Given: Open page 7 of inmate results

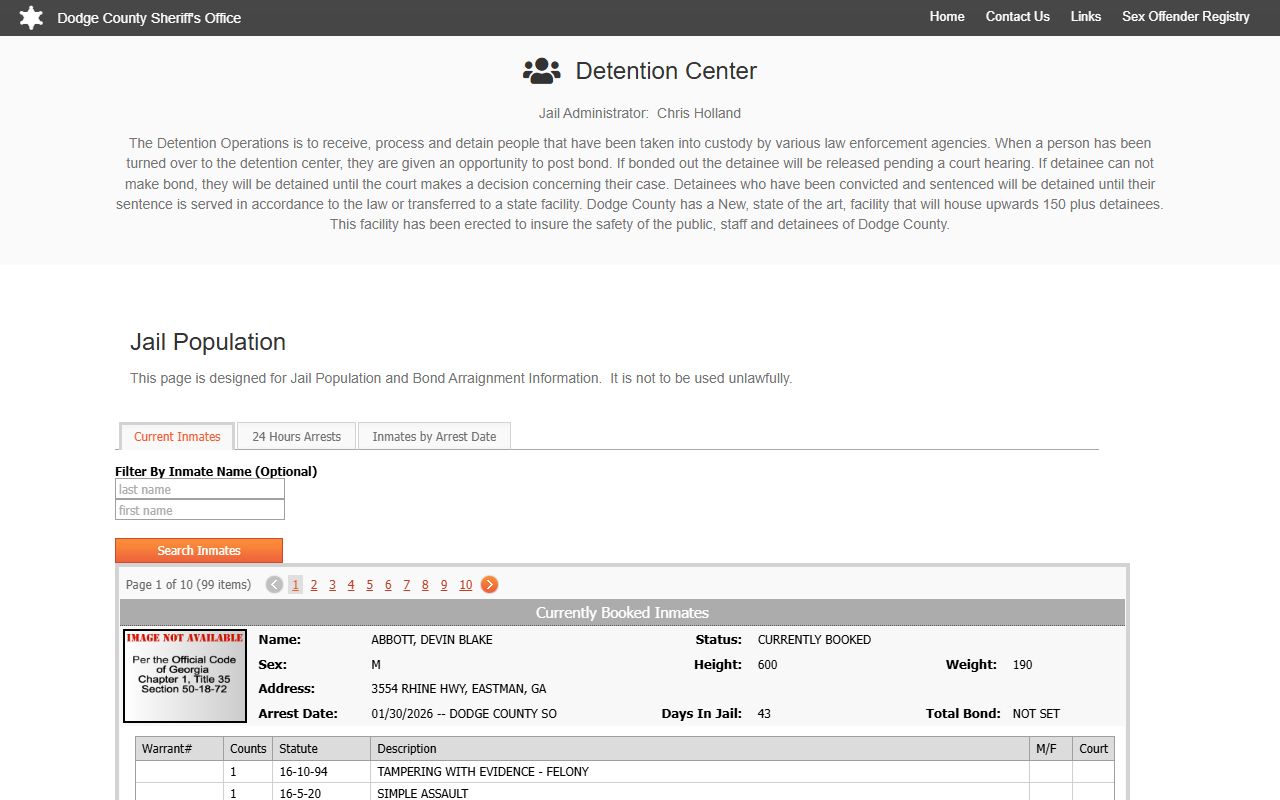Looking at the screenshot, I should [x=406, y=585].
